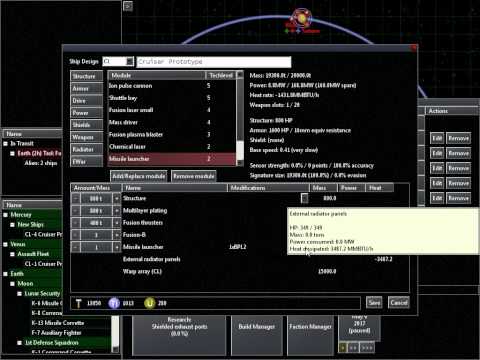Image resolution: width=480 pixels, height=360 pixels.
Task: Click the yellow U uranium resource icon
Action: [x=149, y=303]
